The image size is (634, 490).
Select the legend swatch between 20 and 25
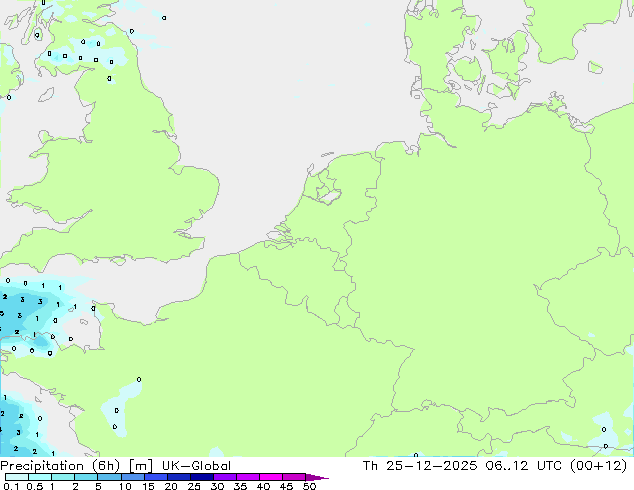click(x=182, y=477)
